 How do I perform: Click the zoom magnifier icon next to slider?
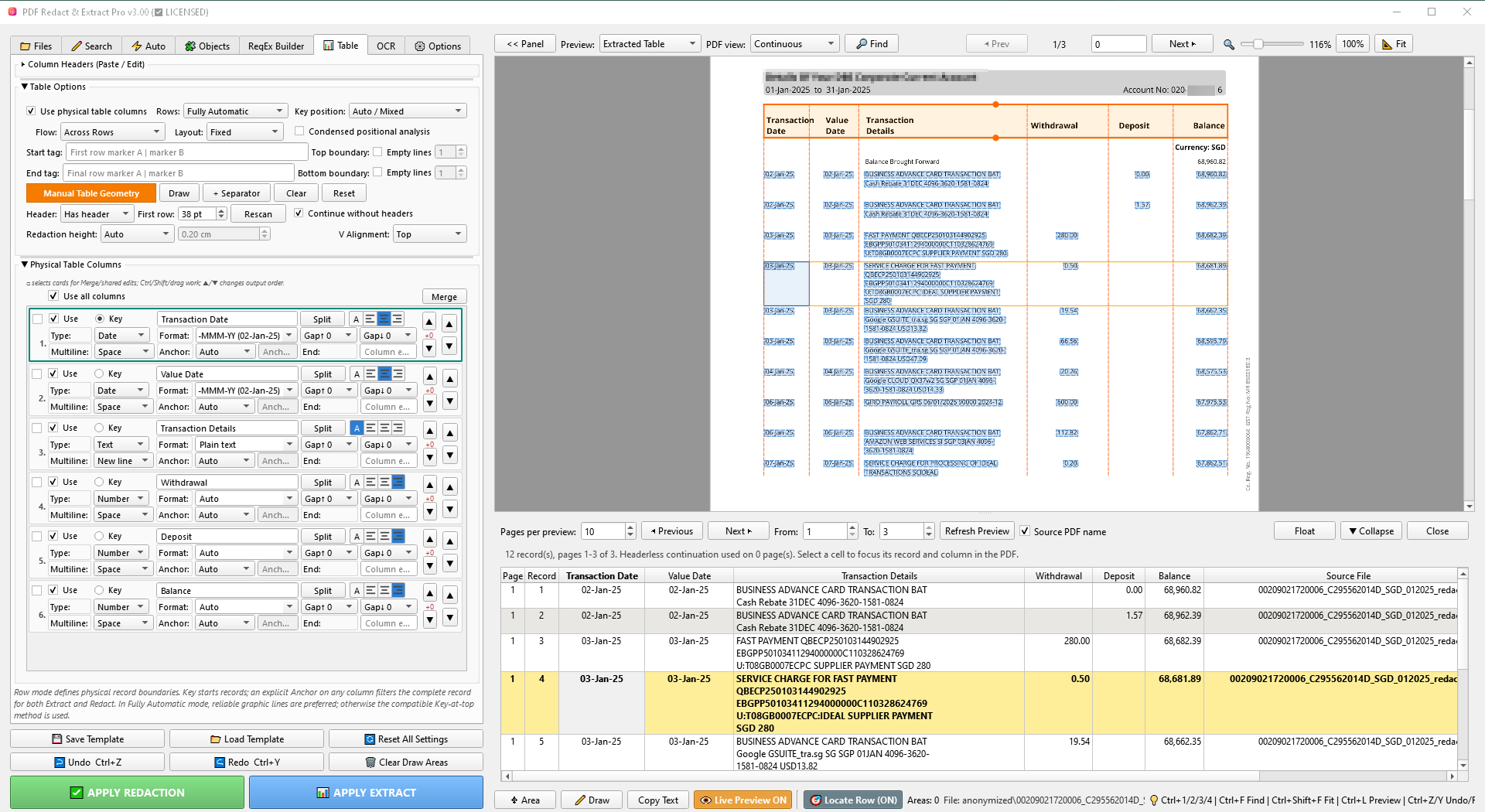pos(1228,44)
